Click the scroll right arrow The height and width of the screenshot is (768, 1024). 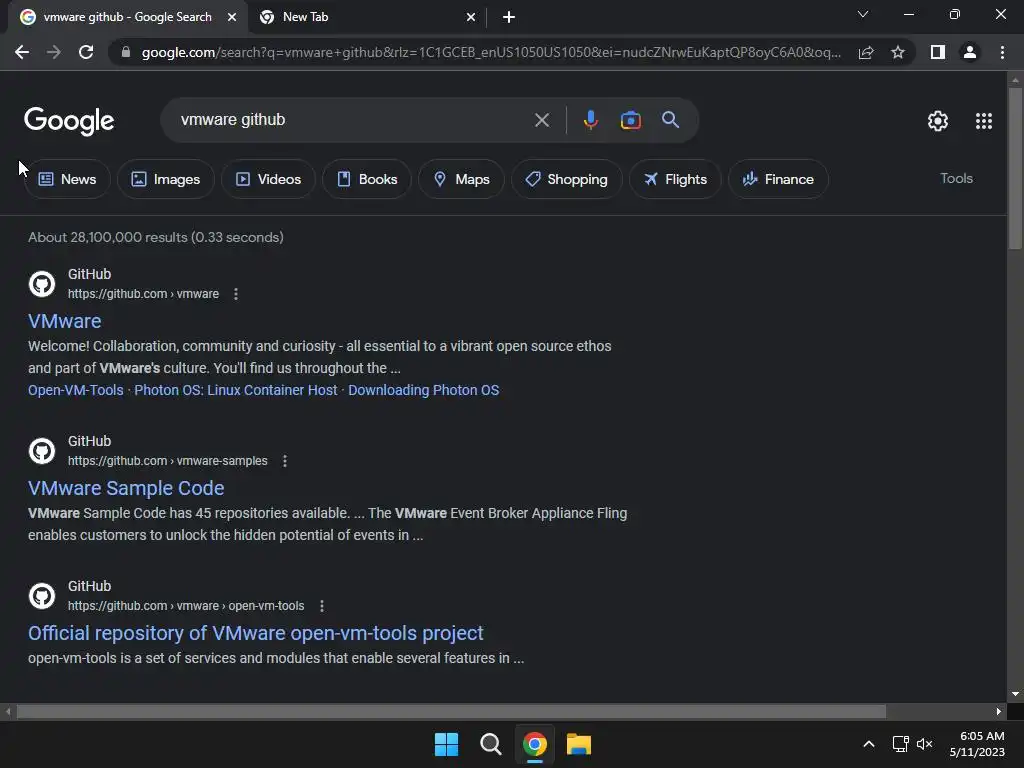click(999, 711)
